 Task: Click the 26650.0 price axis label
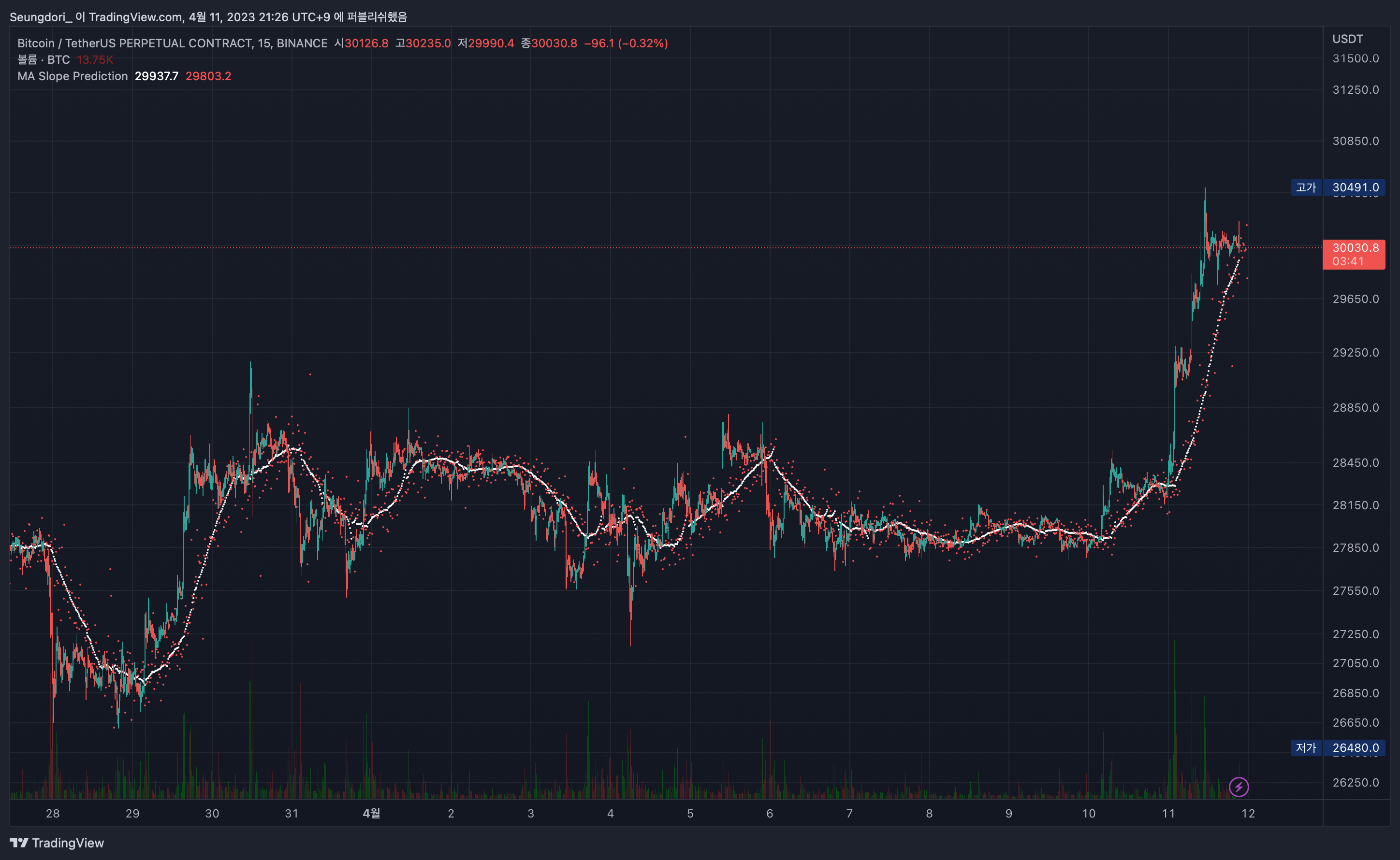1356,722
